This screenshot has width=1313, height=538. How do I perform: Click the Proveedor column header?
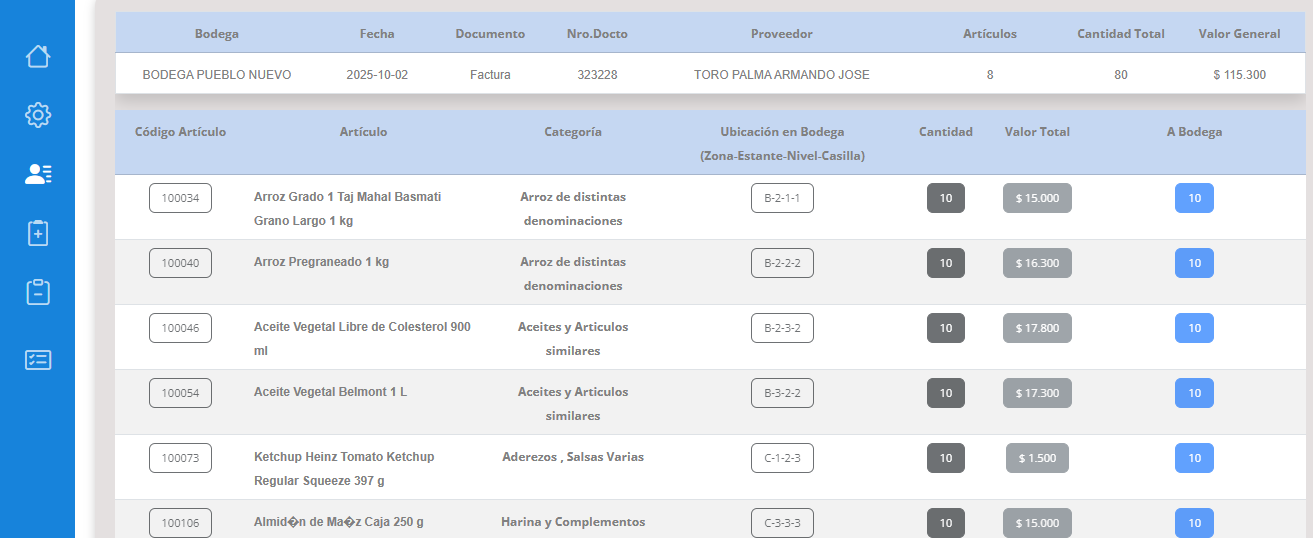point(781,34)
